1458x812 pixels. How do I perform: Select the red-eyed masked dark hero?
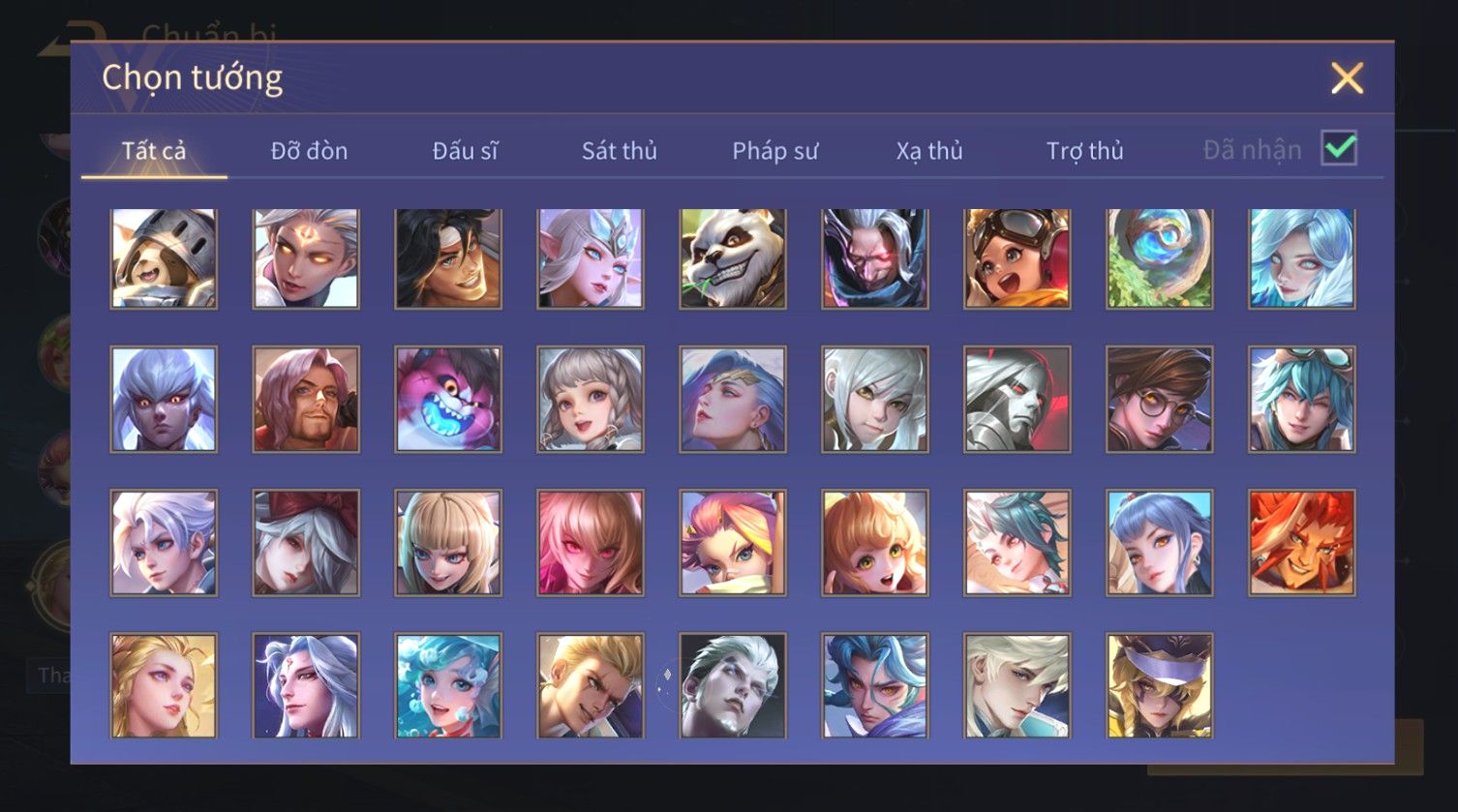pyautogui.click(x=875, y=258)
